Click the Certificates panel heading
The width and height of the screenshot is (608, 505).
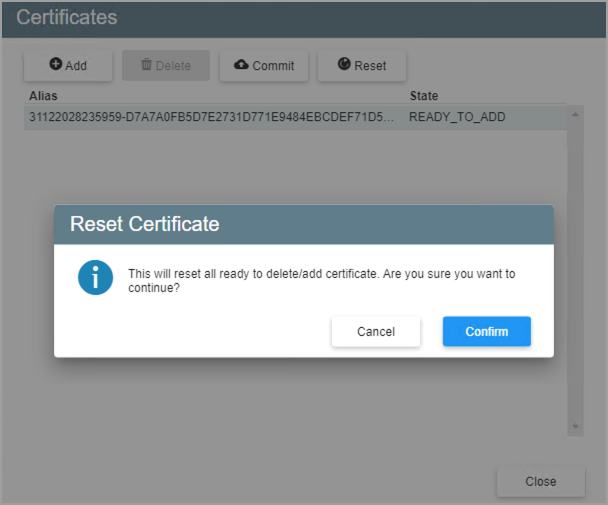[x=67, y=18]
